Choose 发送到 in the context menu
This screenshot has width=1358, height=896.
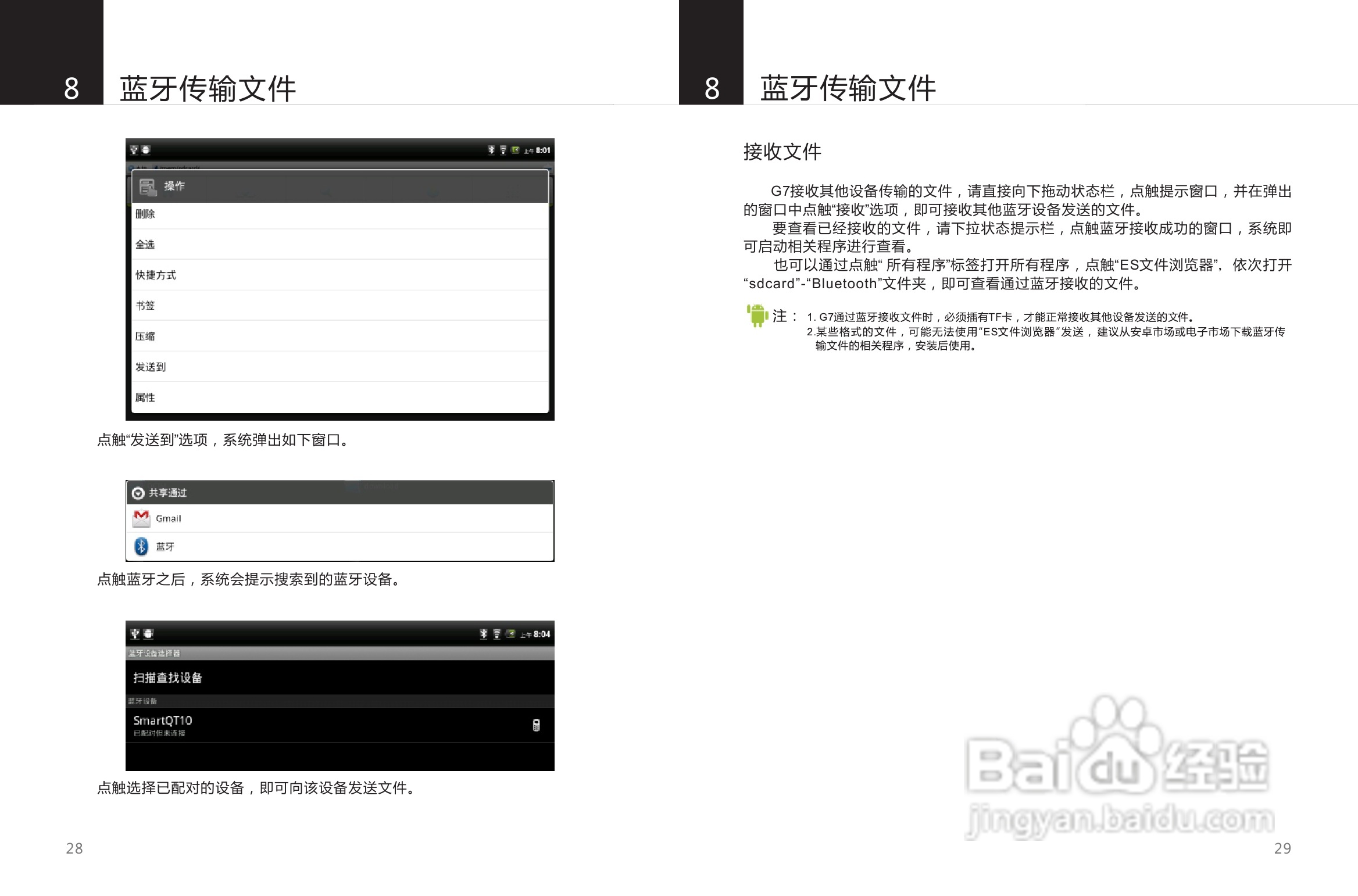point(150,366)
